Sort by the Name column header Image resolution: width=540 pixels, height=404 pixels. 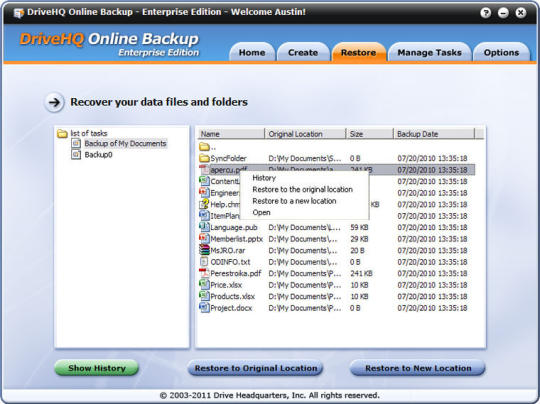231,134
